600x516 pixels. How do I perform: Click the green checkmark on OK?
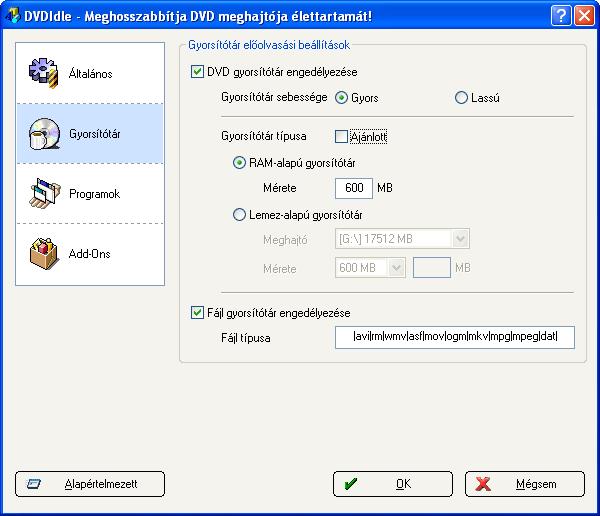[351, 484]
